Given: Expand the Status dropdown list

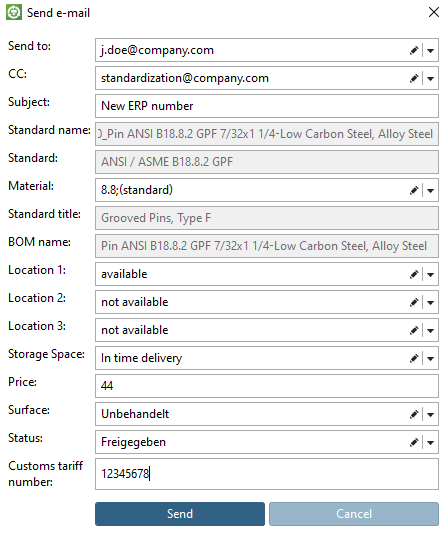Looking at the screenshot, I should [430, 442].
